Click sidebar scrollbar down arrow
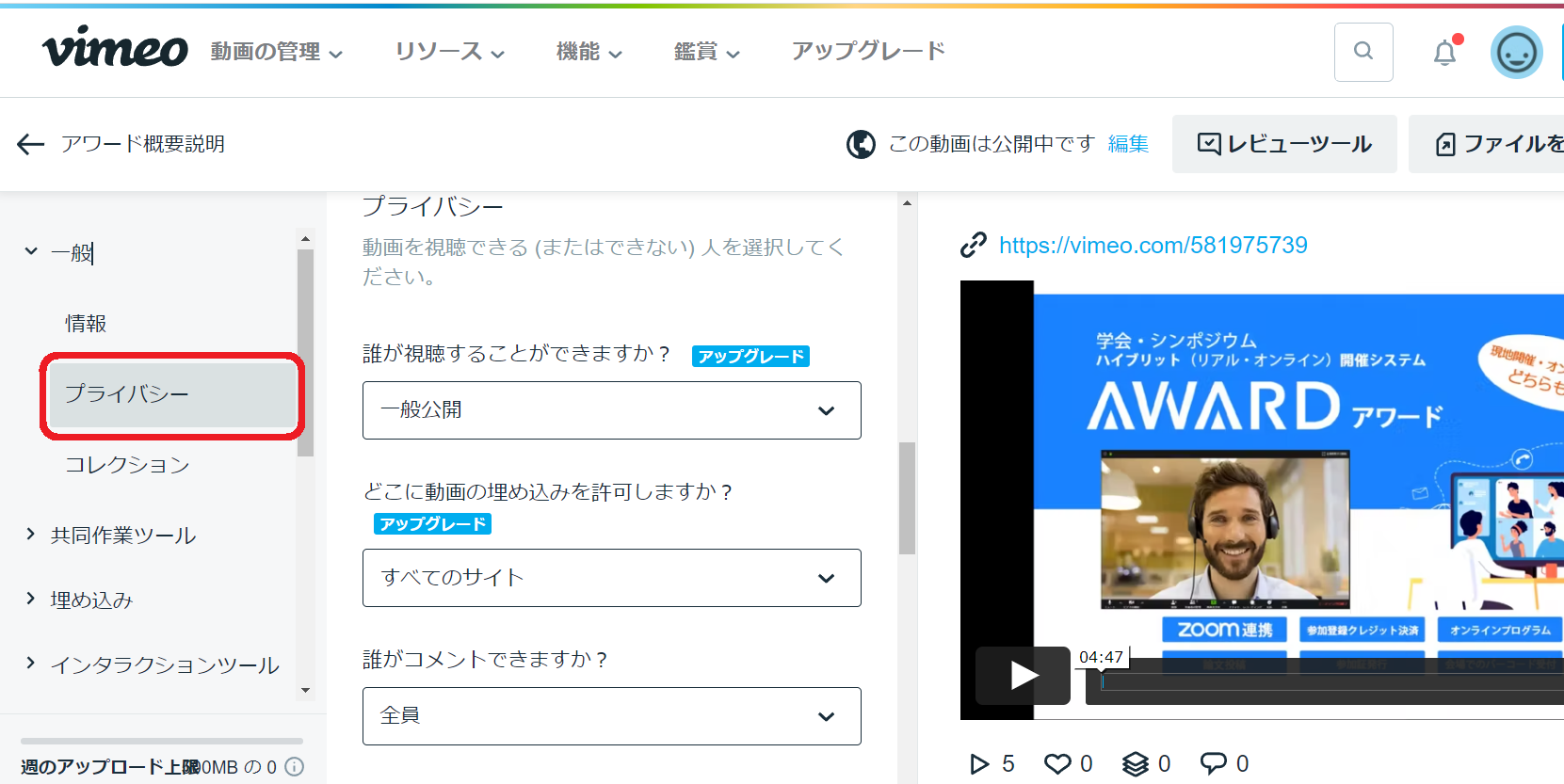Viewport: 1564px width, 784px height. tap(305, 690)
